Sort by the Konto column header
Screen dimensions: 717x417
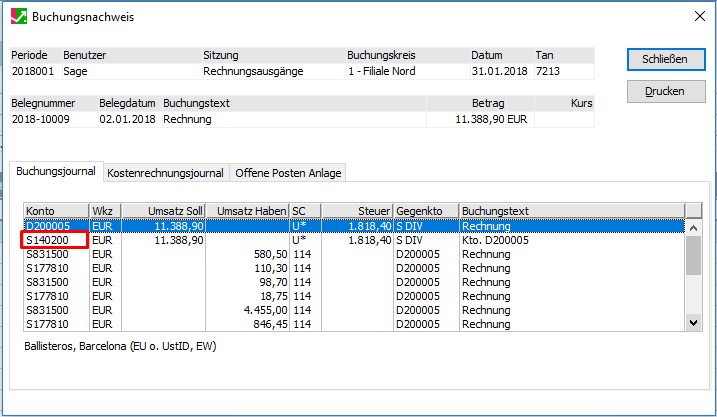55,211
